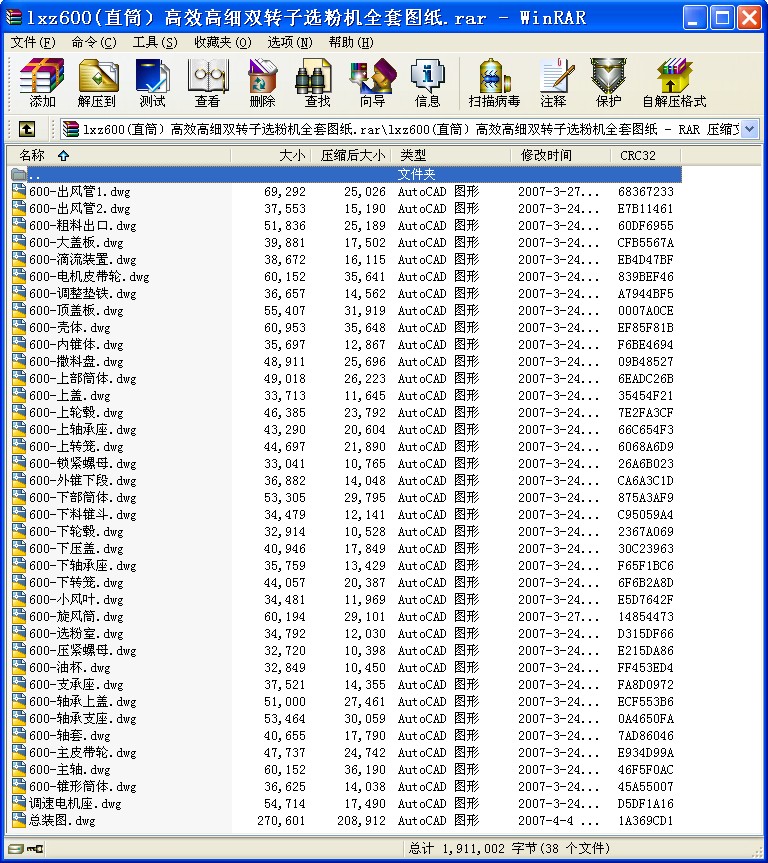
Task: Select file 600-下料锥斗.dwg
Action: pos(83,515)
